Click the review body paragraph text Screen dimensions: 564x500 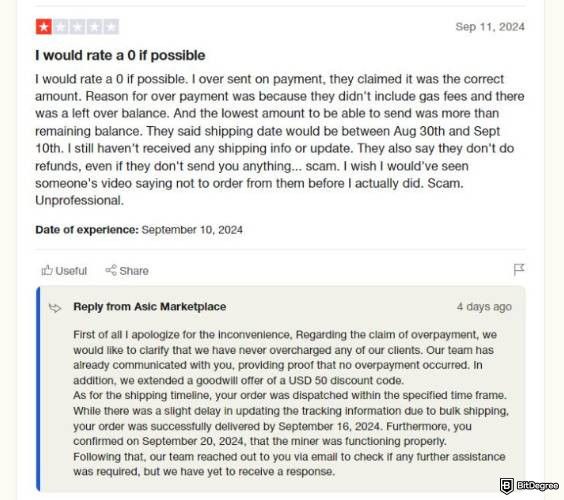tap(280, 140)
